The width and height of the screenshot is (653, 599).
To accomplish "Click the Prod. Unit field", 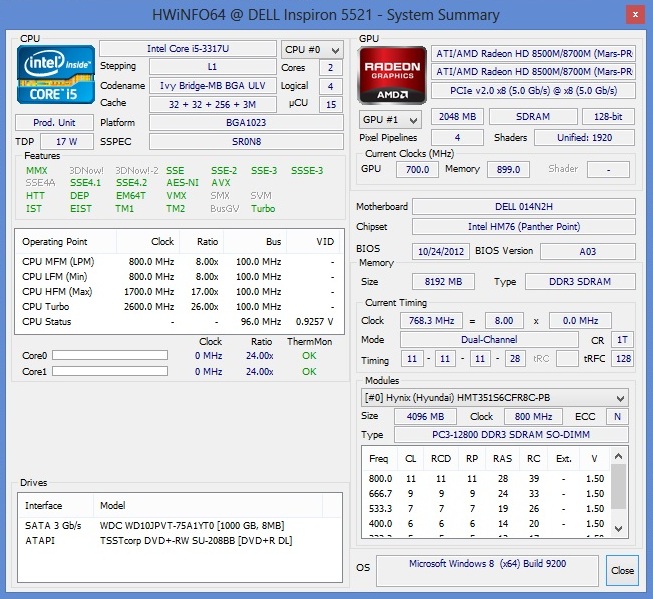I will (54, 122).
